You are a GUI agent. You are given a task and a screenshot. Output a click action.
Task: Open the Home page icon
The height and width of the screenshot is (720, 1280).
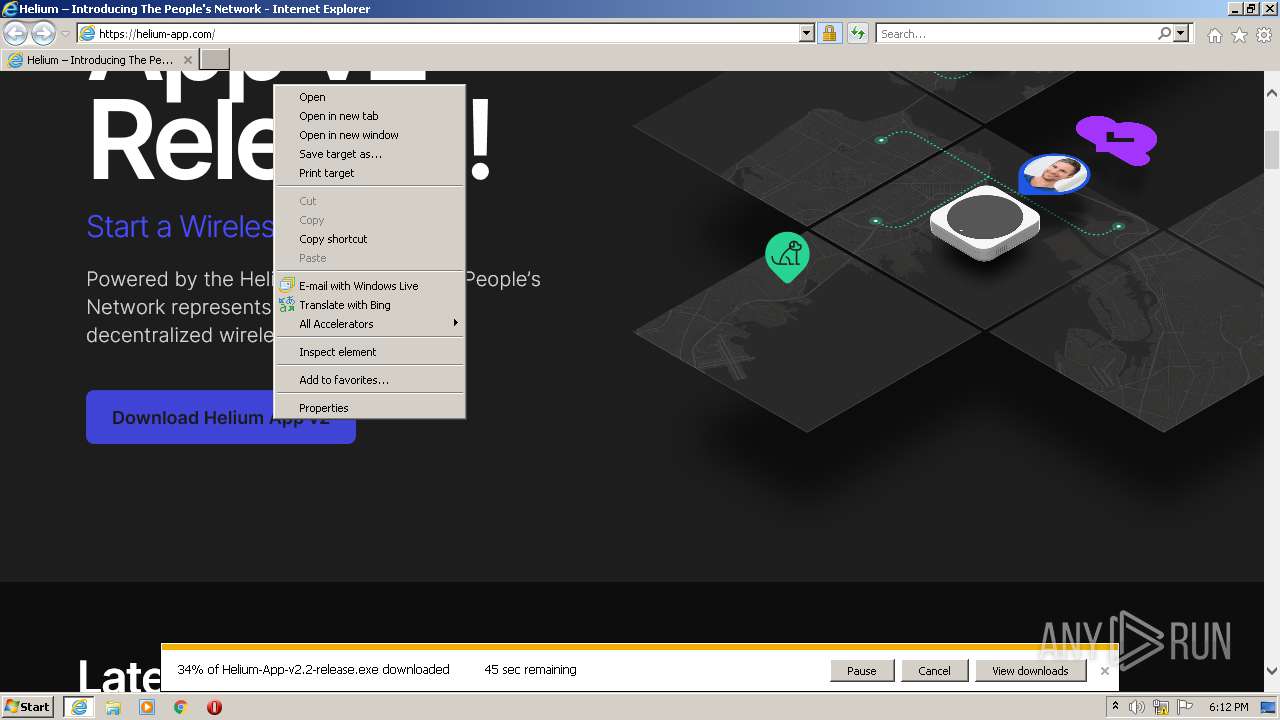click(1214, 35)
